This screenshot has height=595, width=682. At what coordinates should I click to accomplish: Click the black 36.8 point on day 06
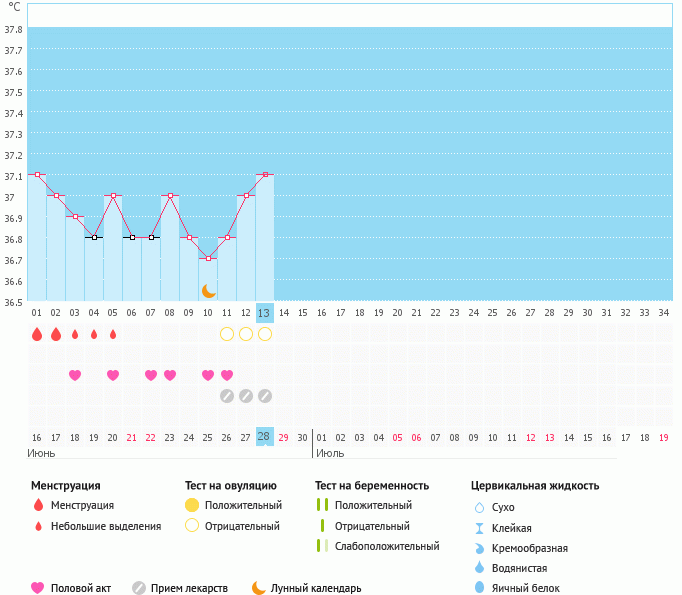tap(133, 237)
